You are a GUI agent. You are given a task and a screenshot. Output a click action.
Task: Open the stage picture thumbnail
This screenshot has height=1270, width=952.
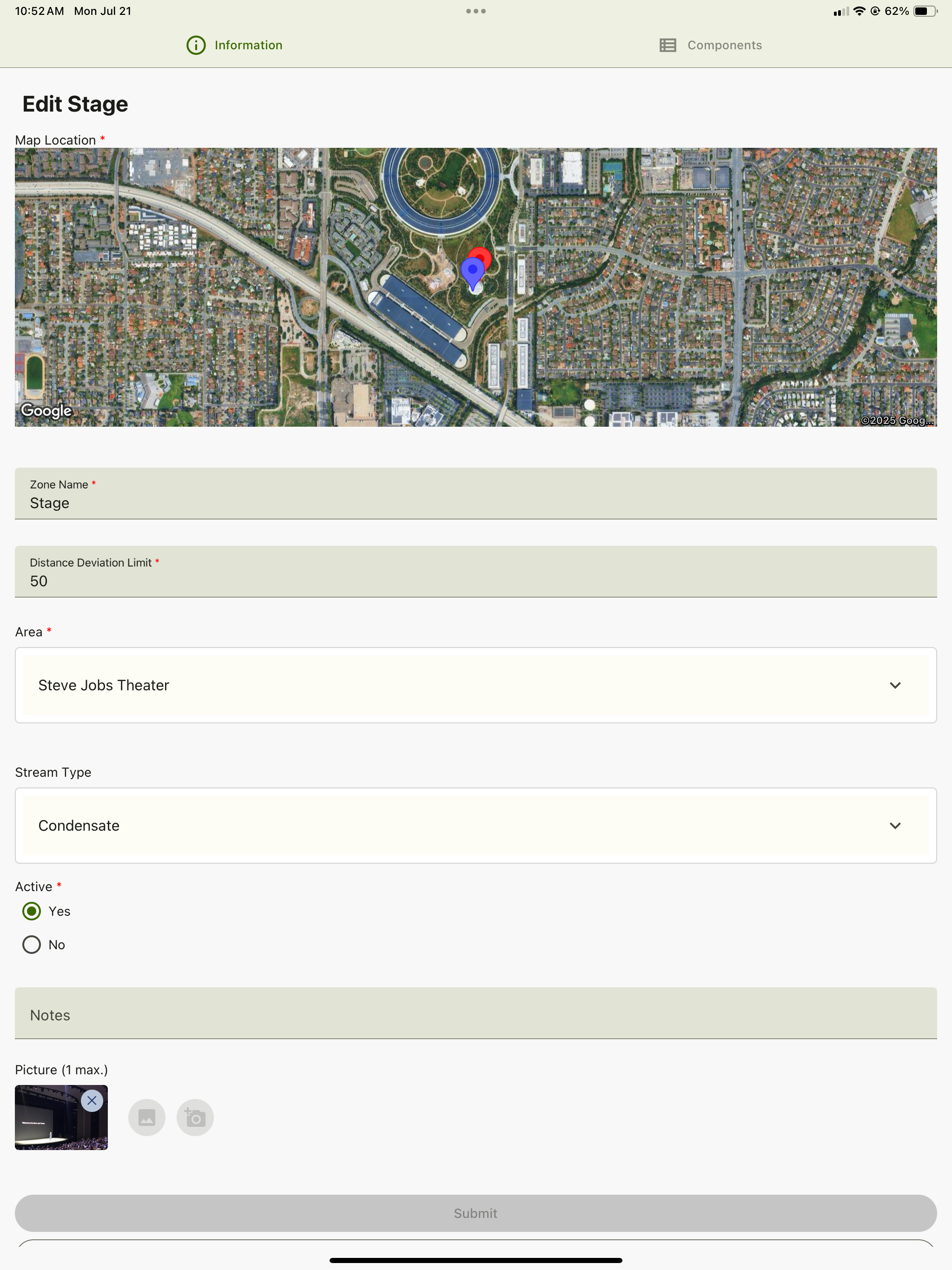click(x=61, y=1117)
